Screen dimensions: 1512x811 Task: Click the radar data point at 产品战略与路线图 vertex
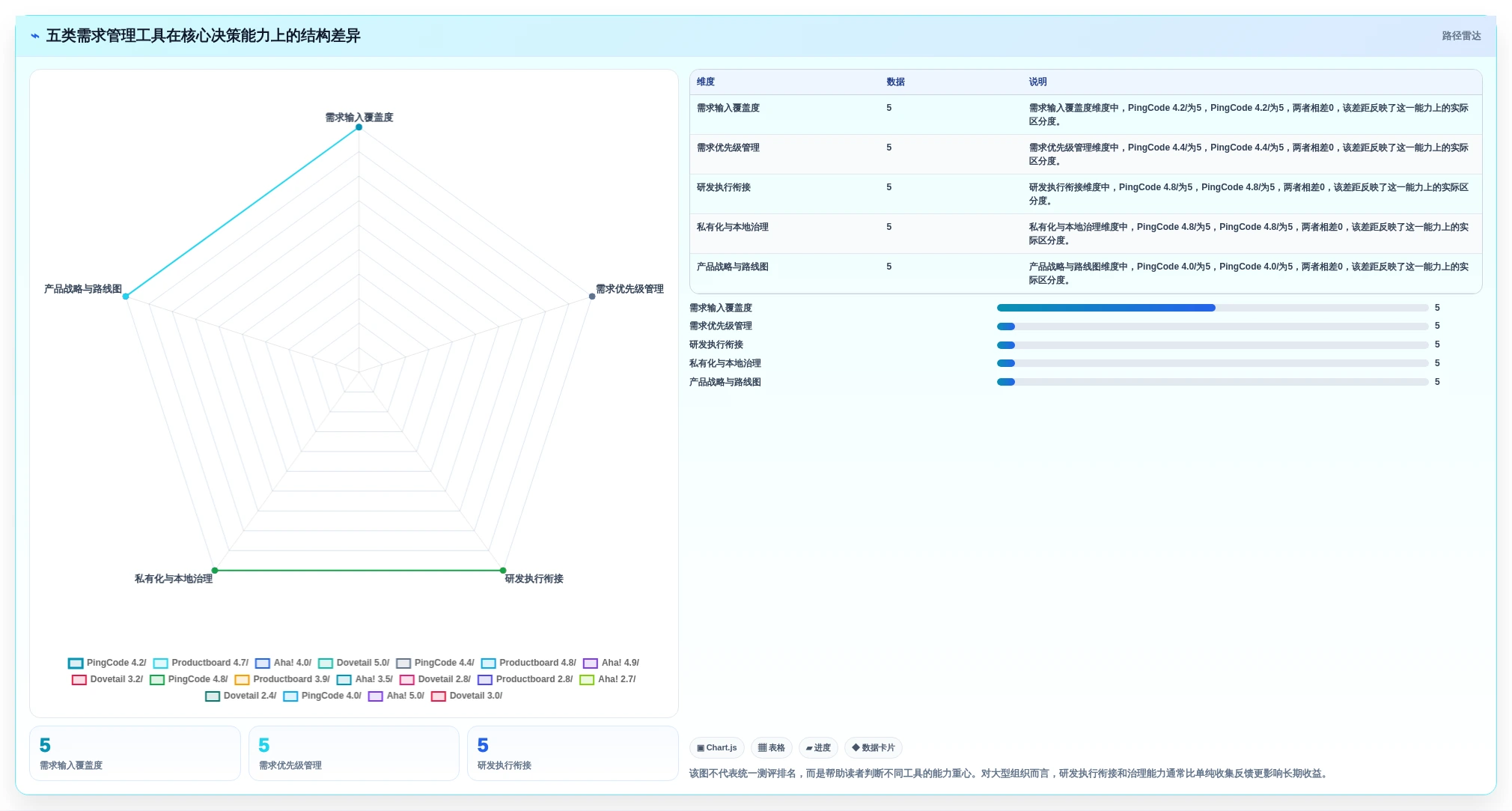pyautogui.click(x=126, y=297)
